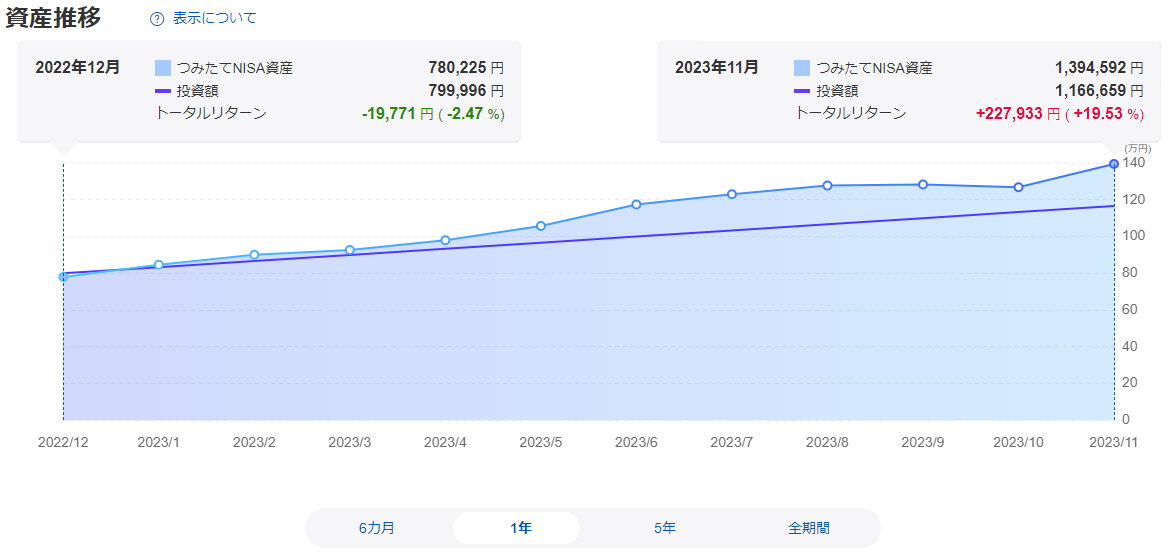Click the 2023/1 data point marker
This screenshot has height=560, width=1170.
point(159,265)
